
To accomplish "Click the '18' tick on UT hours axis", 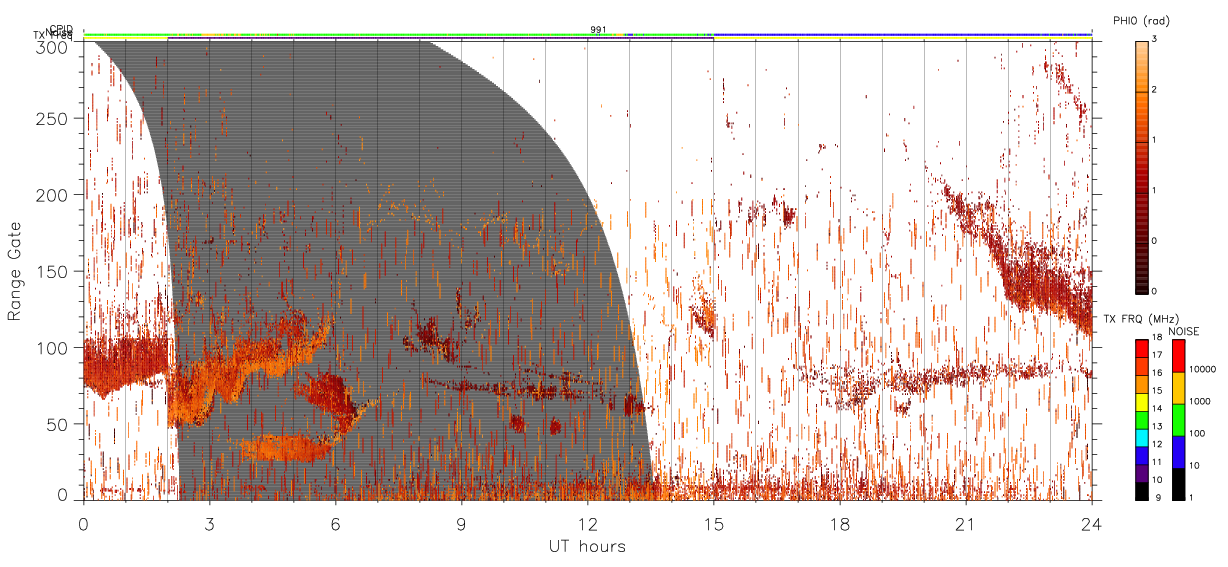I will (840, 524).
